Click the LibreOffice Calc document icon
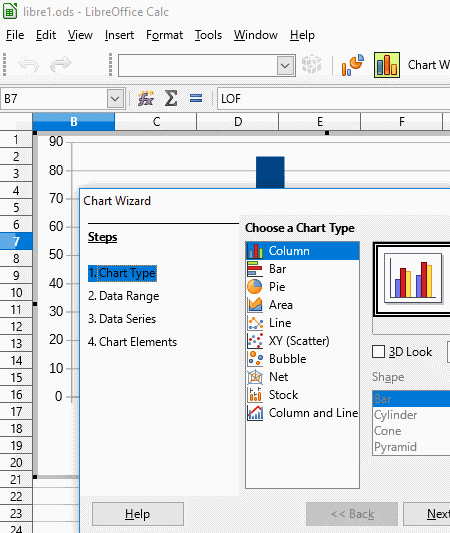The image size is (450, 533). pos(10,11)
